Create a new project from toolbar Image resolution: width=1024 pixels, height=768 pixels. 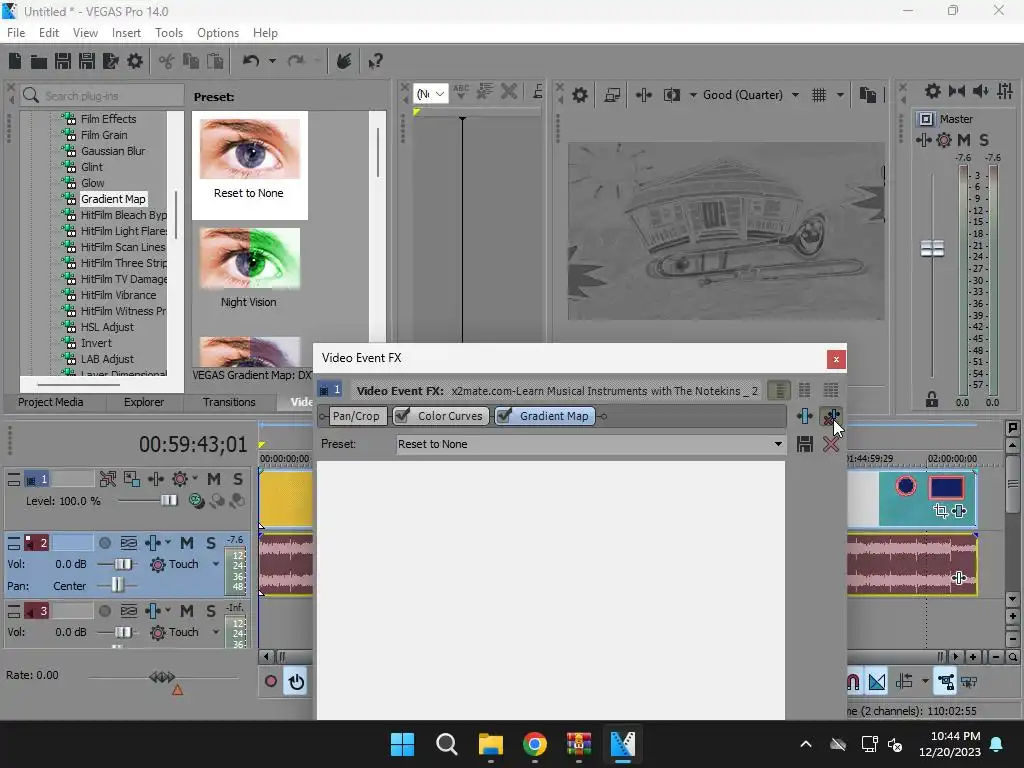click(x=15, y=61)
